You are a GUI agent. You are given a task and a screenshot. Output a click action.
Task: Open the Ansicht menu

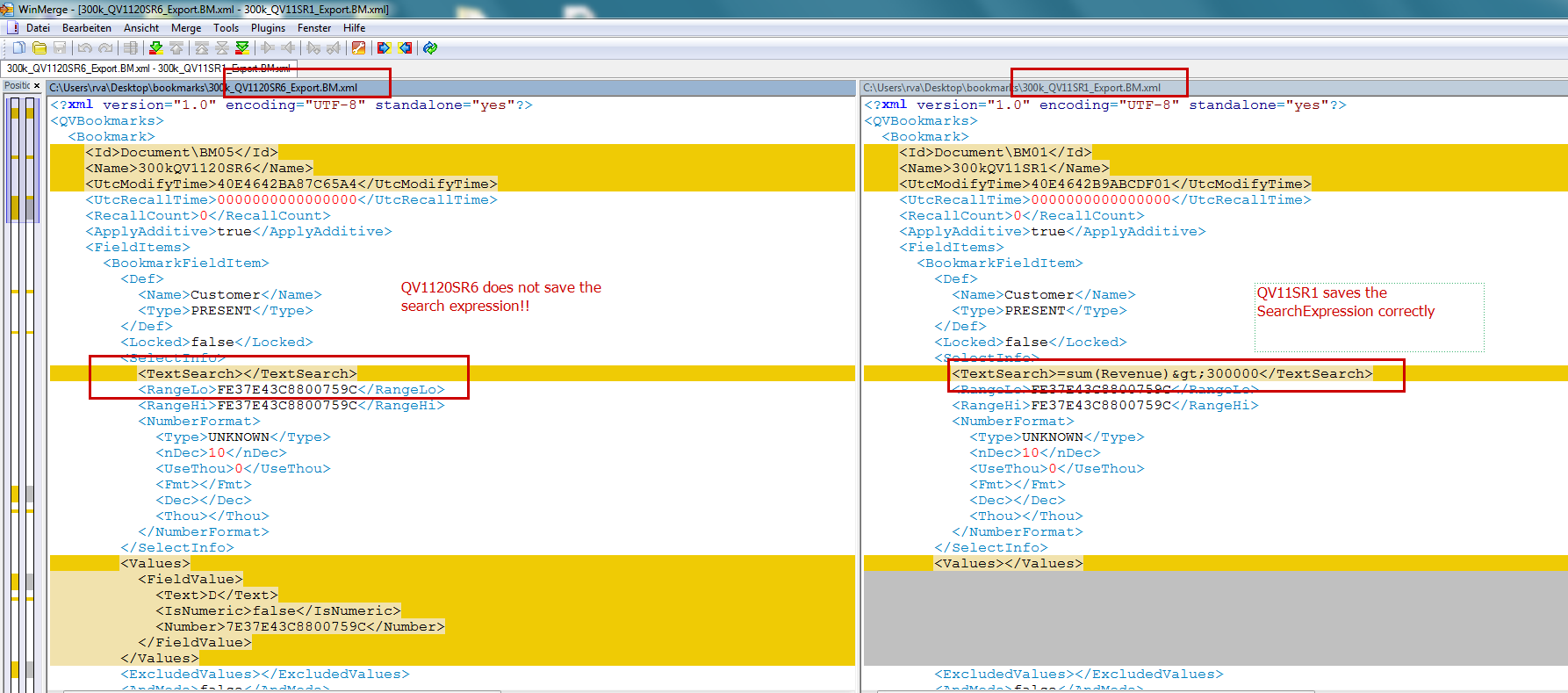[141, 28]
